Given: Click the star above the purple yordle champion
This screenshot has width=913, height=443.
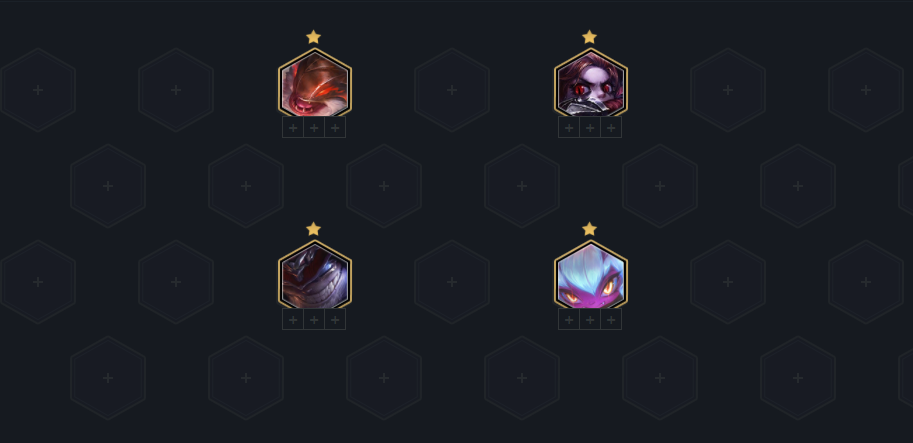Looking at the screenshot, I should point(589,229).
